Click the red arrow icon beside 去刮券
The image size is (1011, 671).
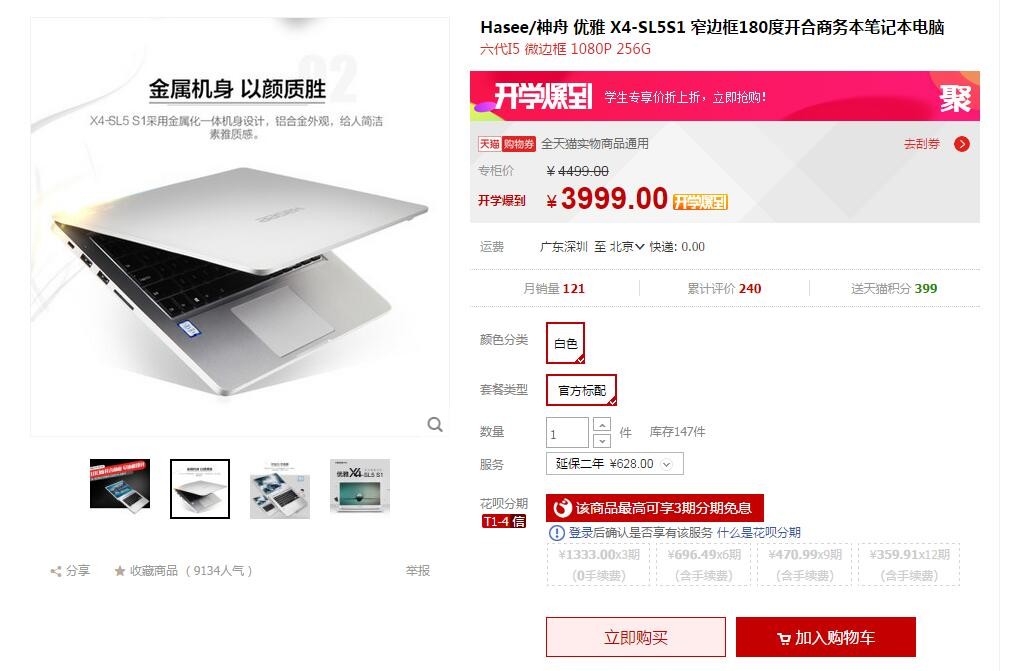point(961,144)
